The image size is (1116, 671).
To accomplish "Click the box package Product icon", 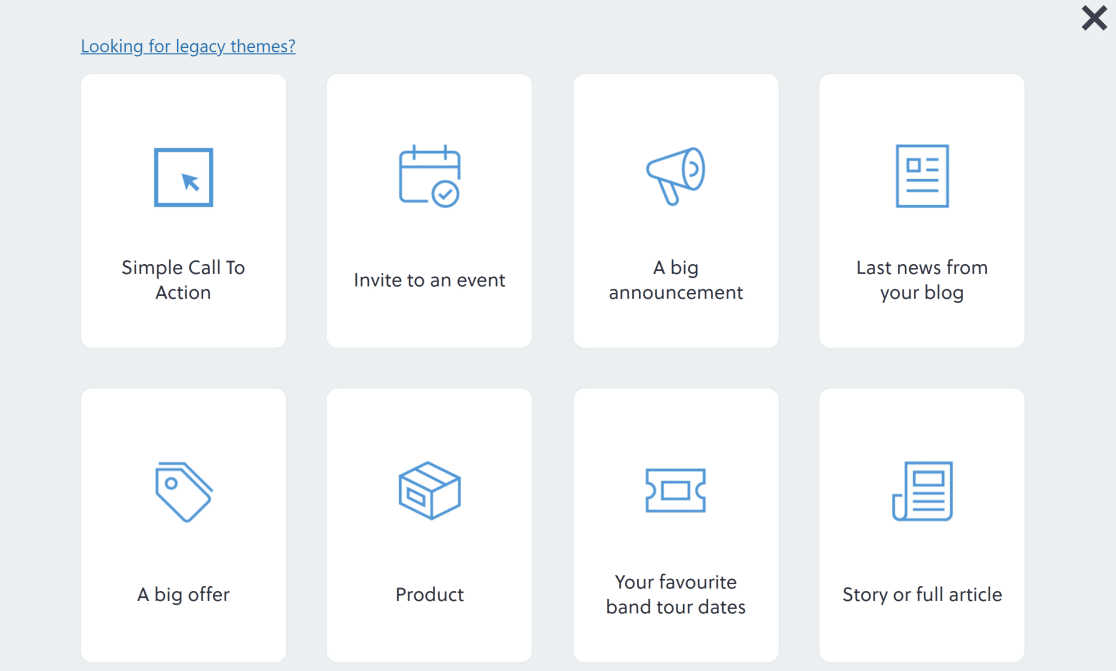I will (430, 490).
